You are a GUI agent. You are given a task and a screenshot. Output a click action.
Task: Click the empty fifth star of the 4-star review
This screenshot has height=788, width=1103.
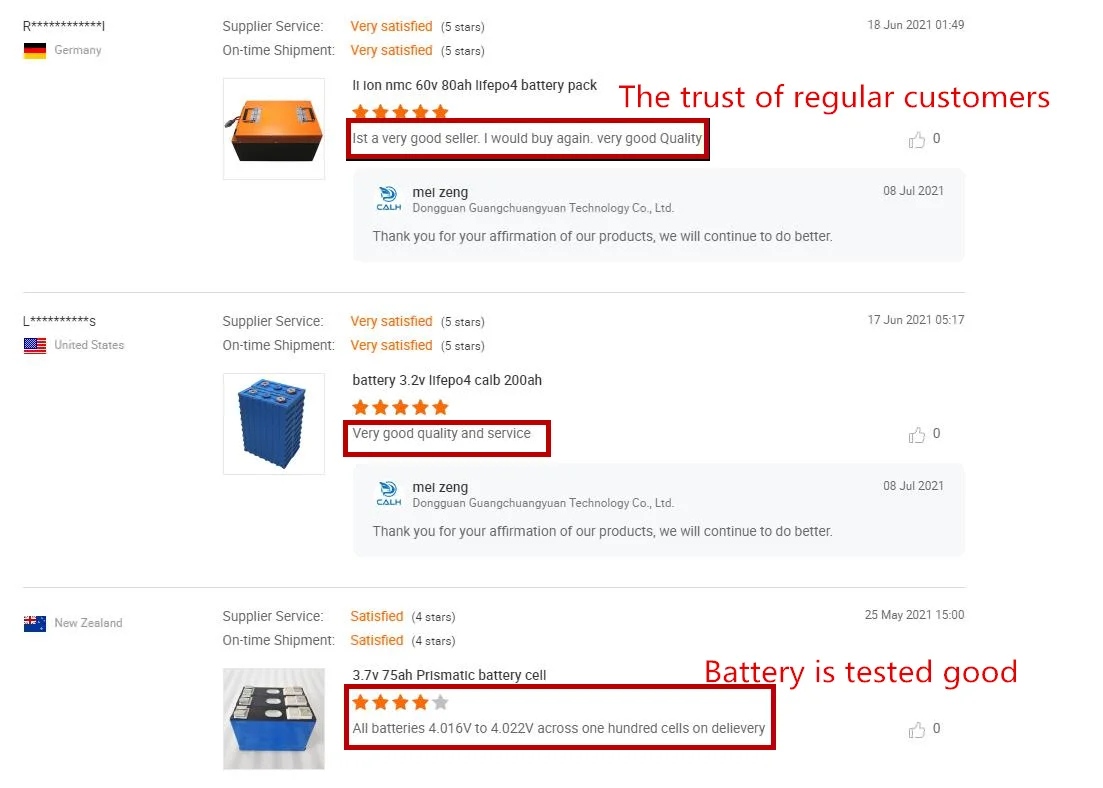pyautogui.click(x=442, y=702)
